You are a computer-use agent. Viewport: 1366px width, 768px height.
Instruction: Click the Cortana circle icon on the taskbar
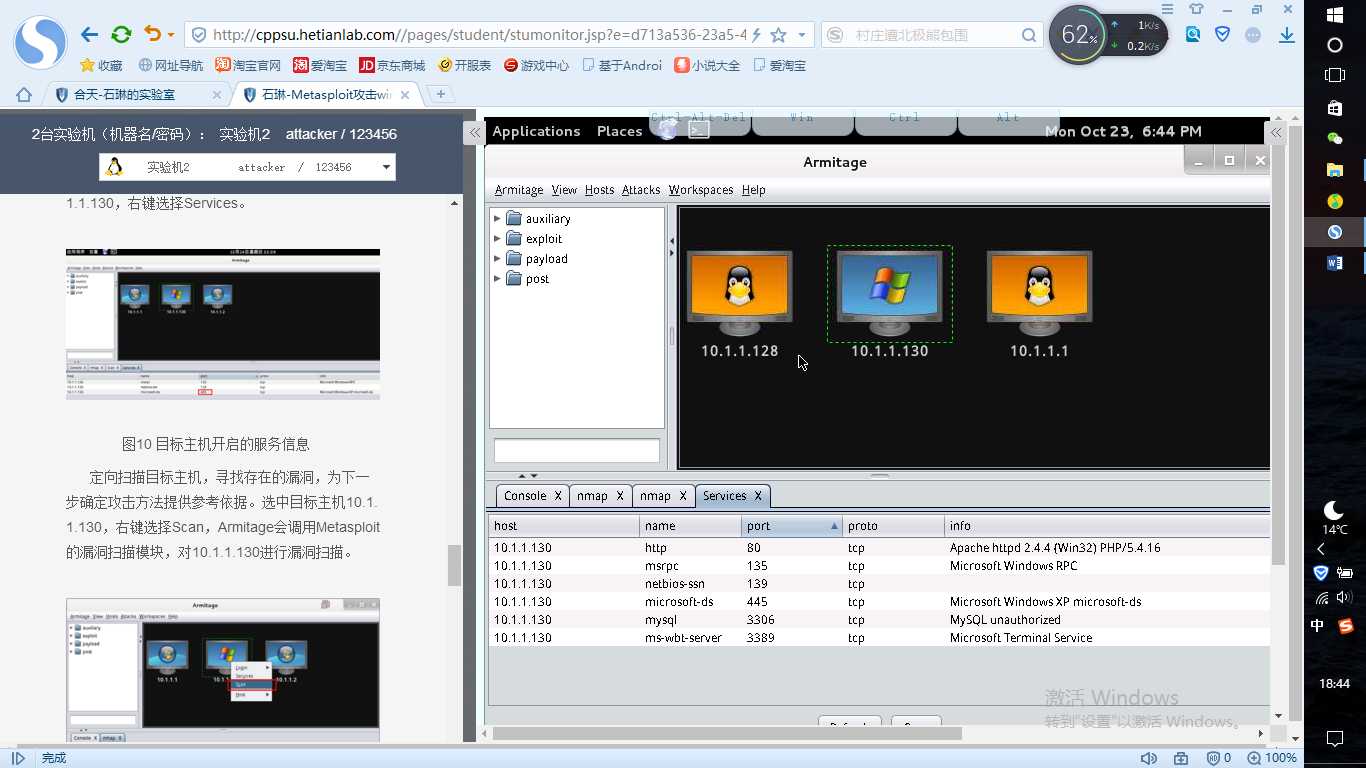point(1334,45)
